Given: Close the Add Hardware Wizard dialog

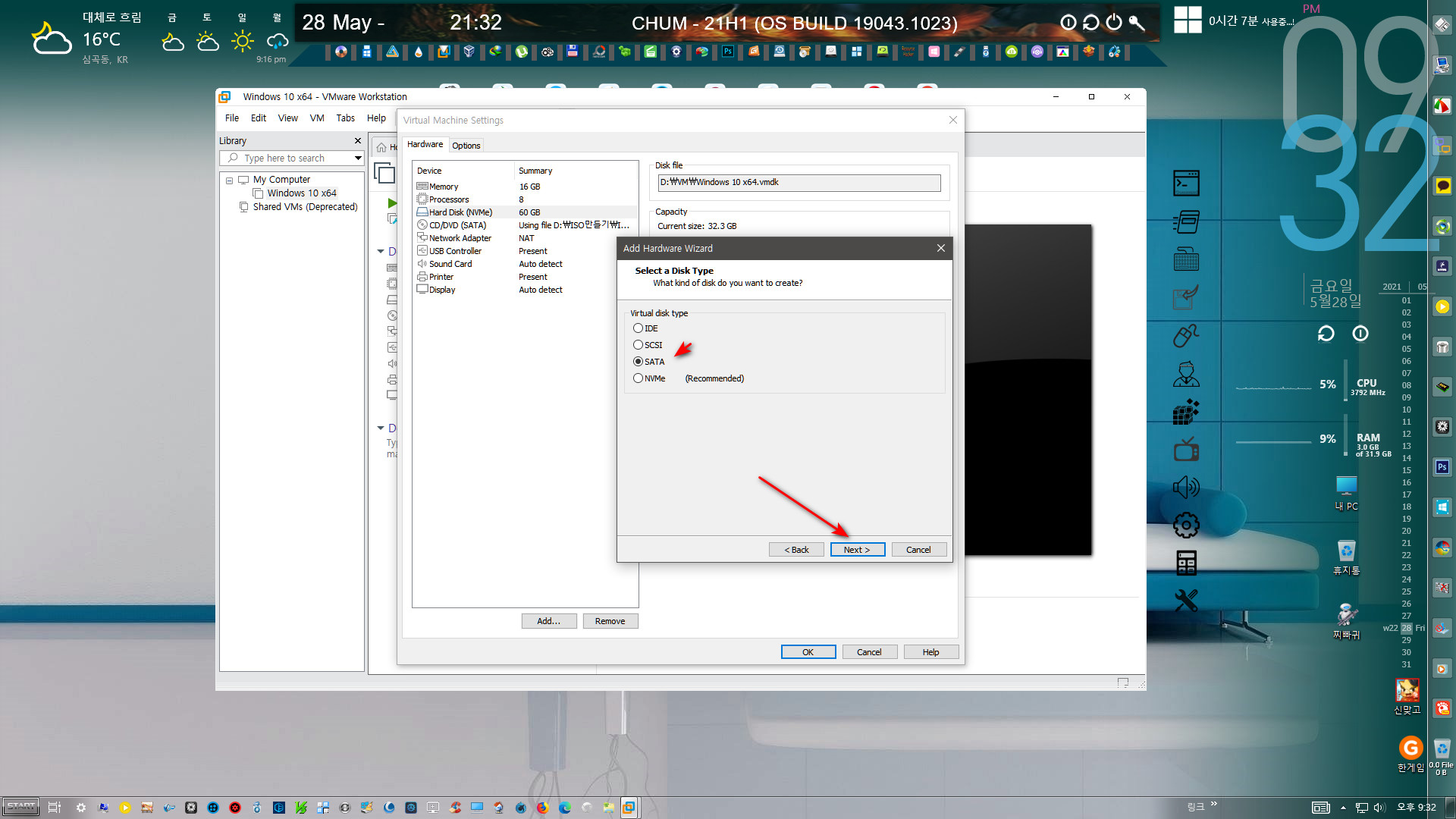Looking at the screenshot, I should tap(940, 248).
